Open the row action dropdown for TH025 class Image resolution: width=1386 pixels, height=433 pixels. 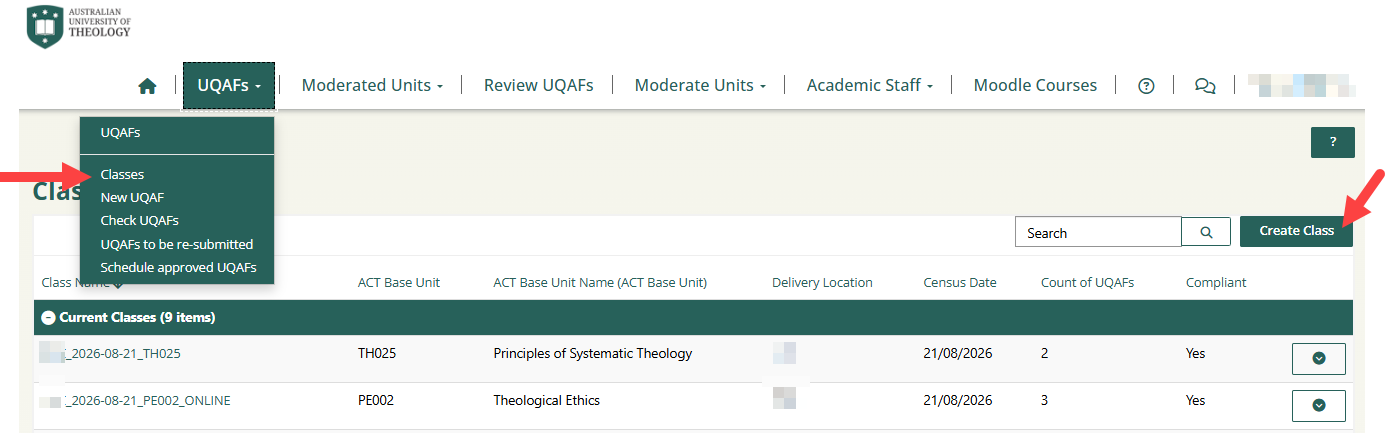[1318, 358]
